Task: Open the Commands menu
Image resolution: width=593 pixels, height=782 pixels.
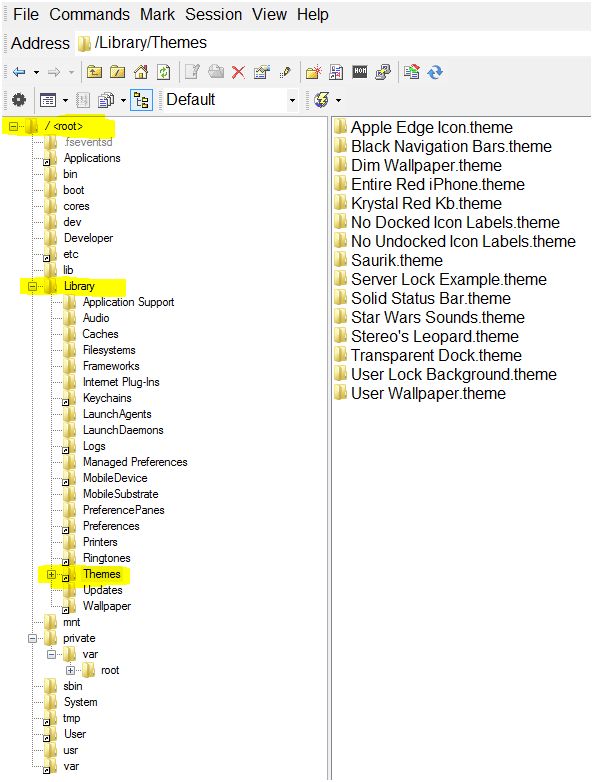Action: coord(89,14)
